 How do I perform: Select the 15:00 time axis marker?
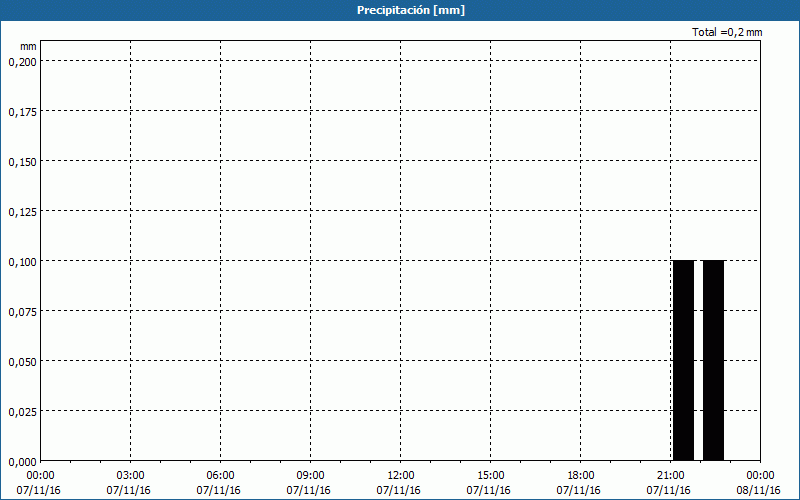pos(490,475)
